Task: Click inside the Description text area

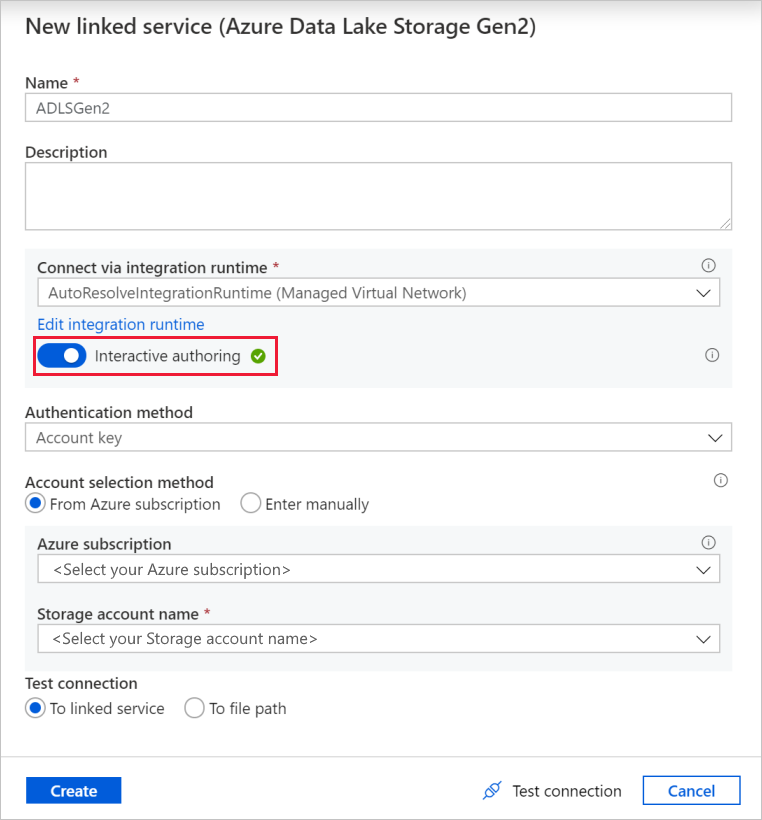Action: pyautogui.click(x=379, y=196)
